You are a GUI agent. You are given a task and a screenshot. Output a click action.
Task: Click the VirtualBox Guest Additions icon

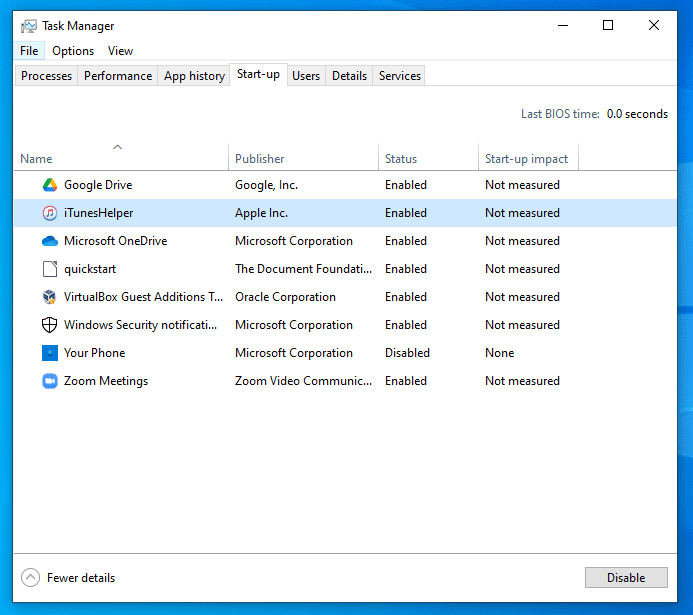click(x=50, y=297)
